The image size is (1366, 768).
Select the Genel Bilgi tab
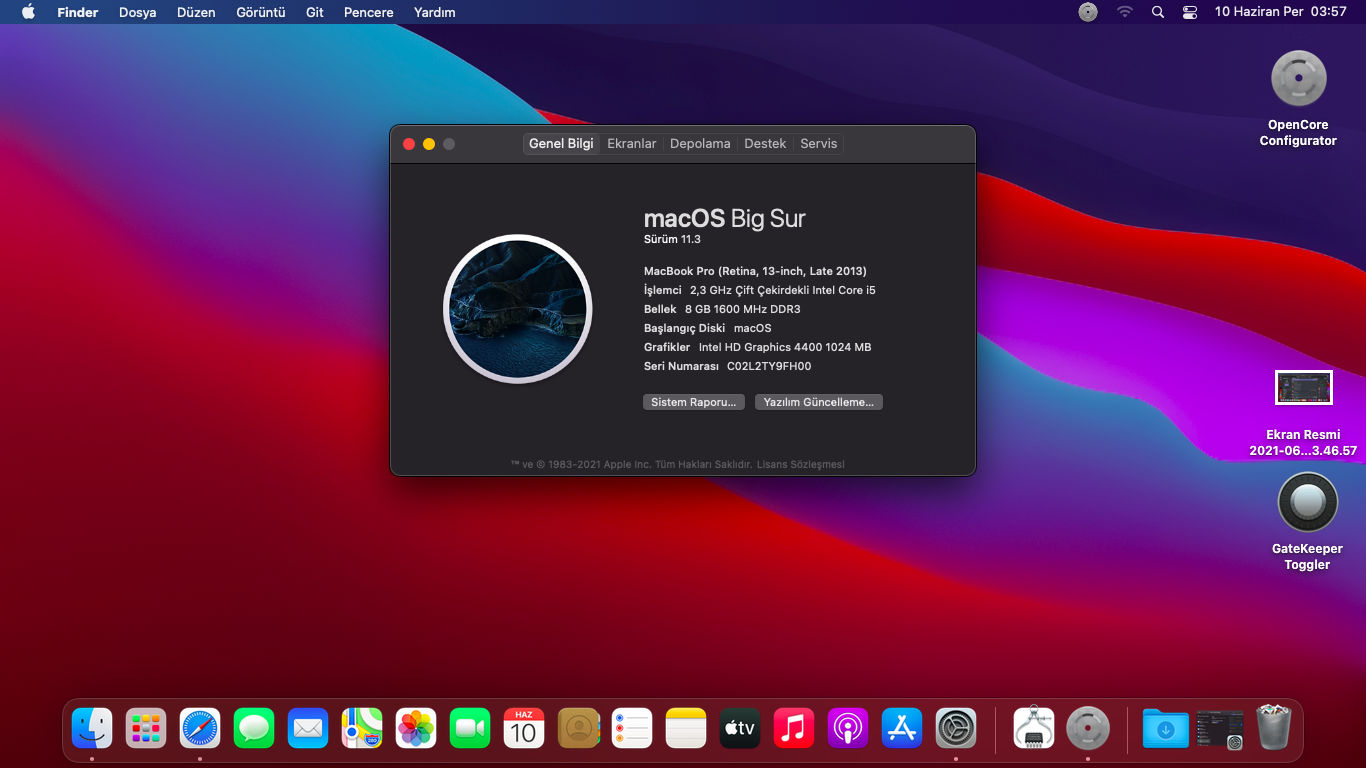click(561, 144)
